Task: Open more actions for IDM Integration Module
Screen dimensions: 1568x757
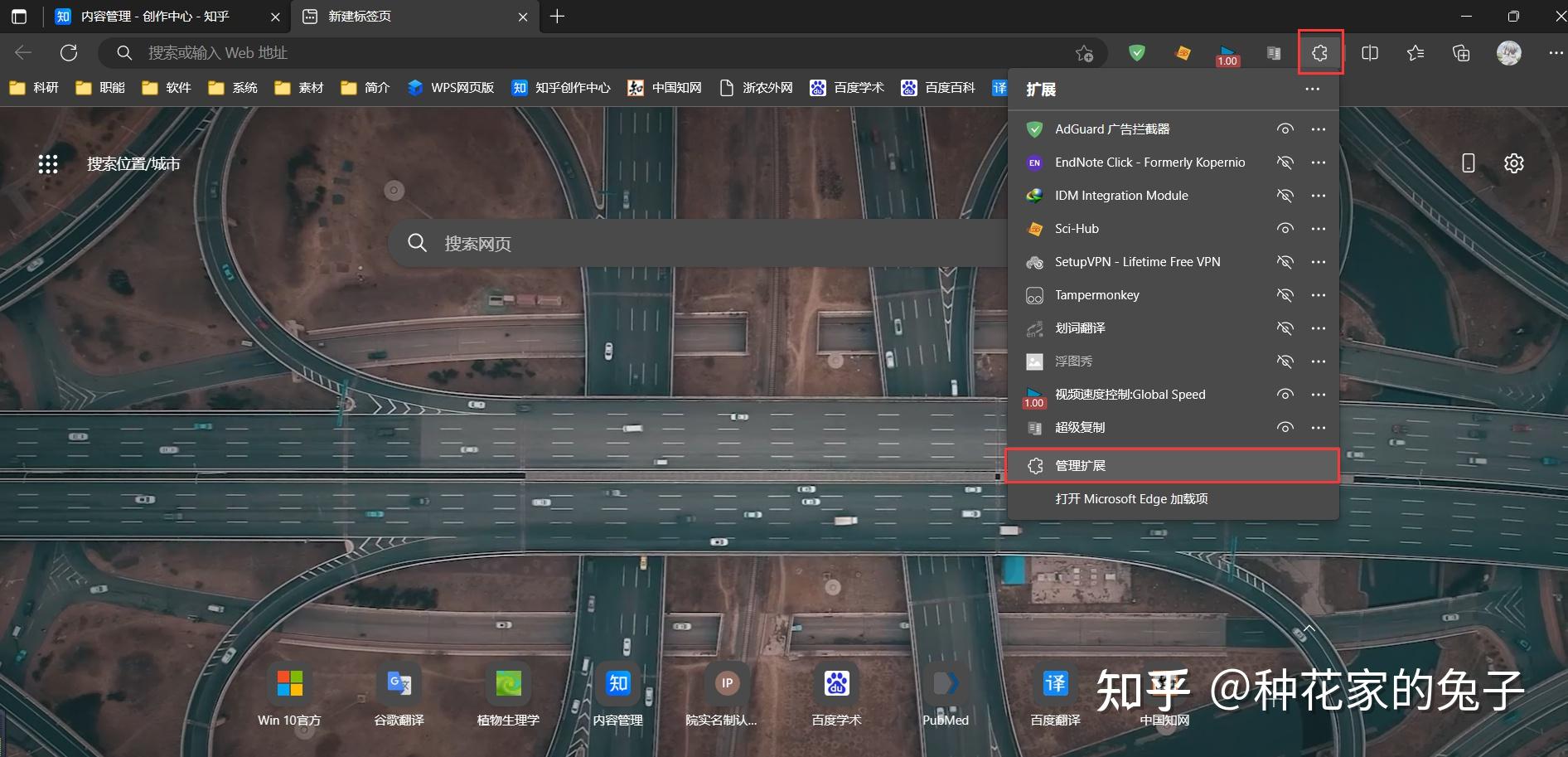Action: (x=1319, y=196)
